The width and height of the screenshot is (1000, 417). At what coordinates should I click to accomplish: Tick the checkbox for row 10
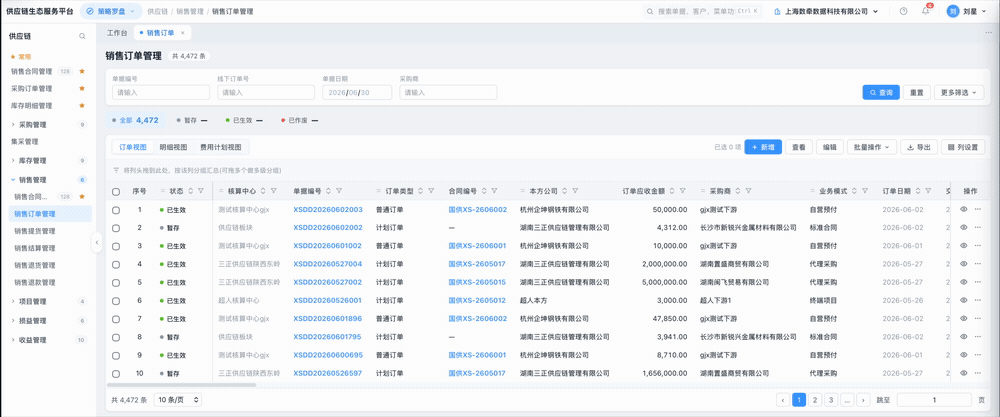click(116, 374)
